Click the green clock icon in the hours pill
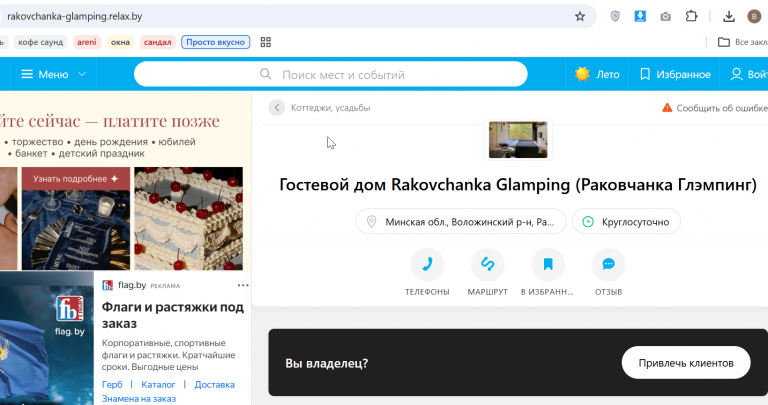 click(588, 222)
